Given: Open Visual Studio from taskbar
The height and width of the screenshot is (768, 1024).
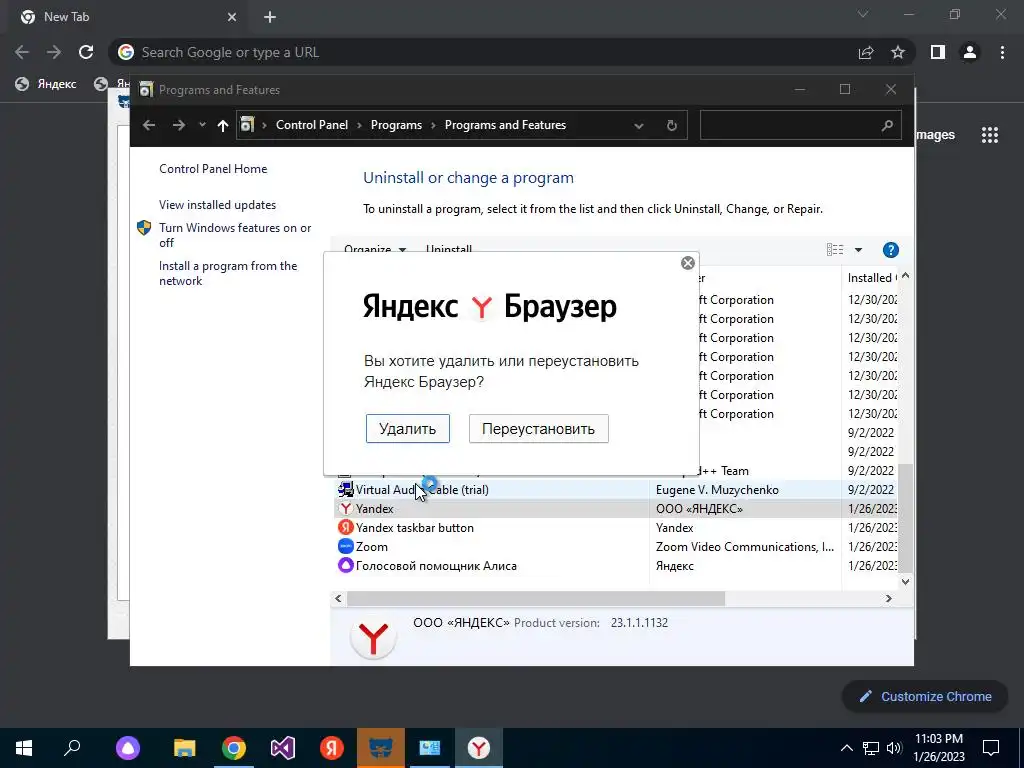Looking at the screenshot, I should [283, 748].
